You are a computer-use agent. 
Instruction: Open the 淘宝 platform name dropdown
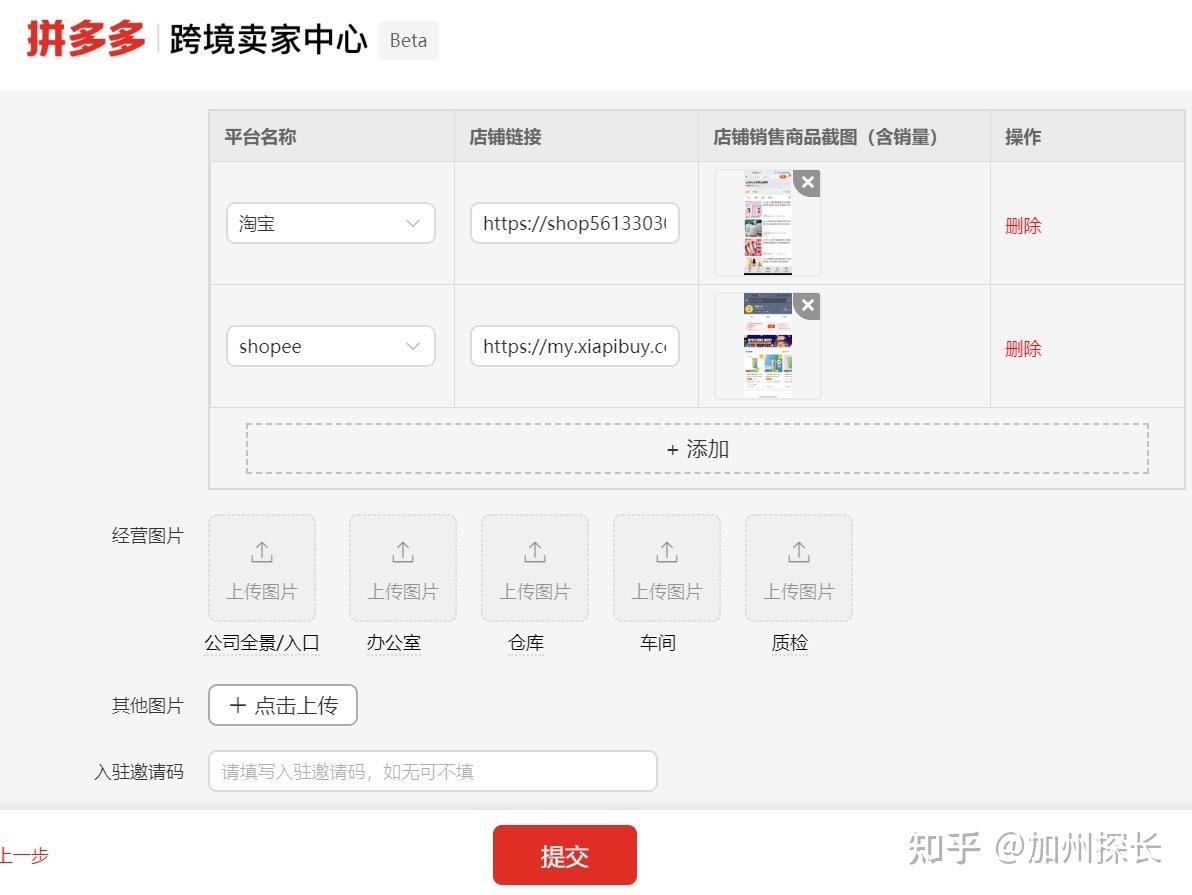pyautogui.click(x=331, y=223)
